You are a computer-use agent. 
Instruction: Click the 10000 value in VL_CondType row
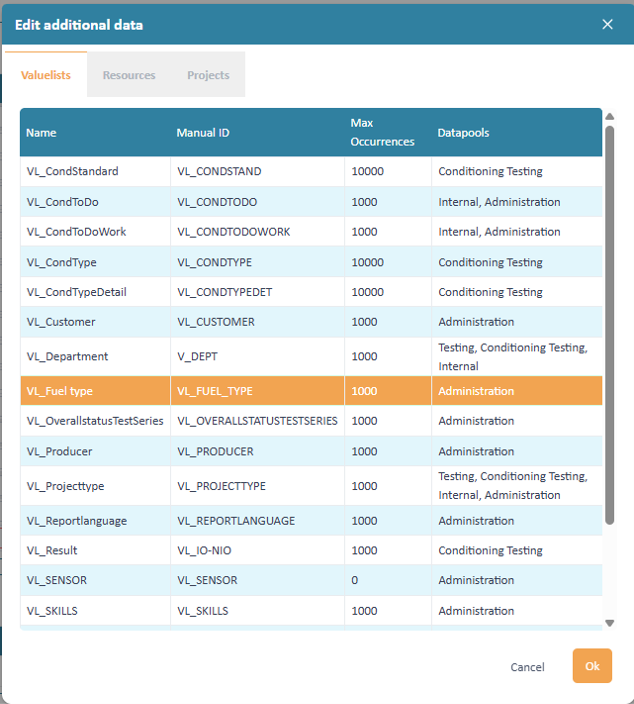[x=367, y=262]
